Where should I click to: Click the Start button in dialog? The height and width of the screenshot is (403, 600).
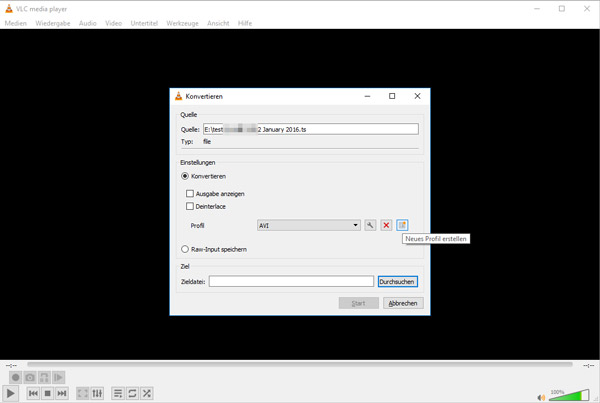(x=359, y=303)
